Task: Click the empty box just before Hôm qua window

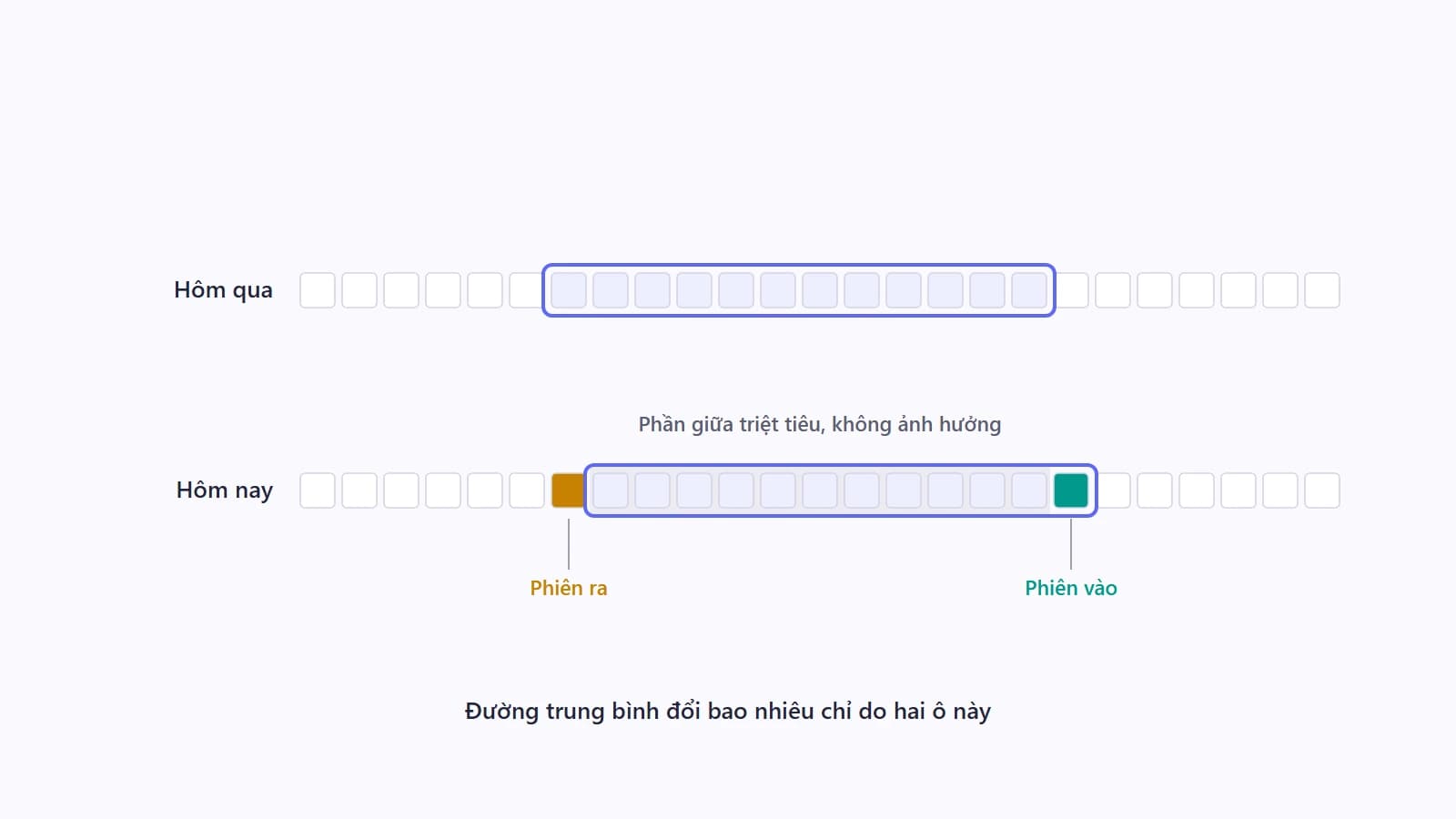Action: tap(527, 290)
